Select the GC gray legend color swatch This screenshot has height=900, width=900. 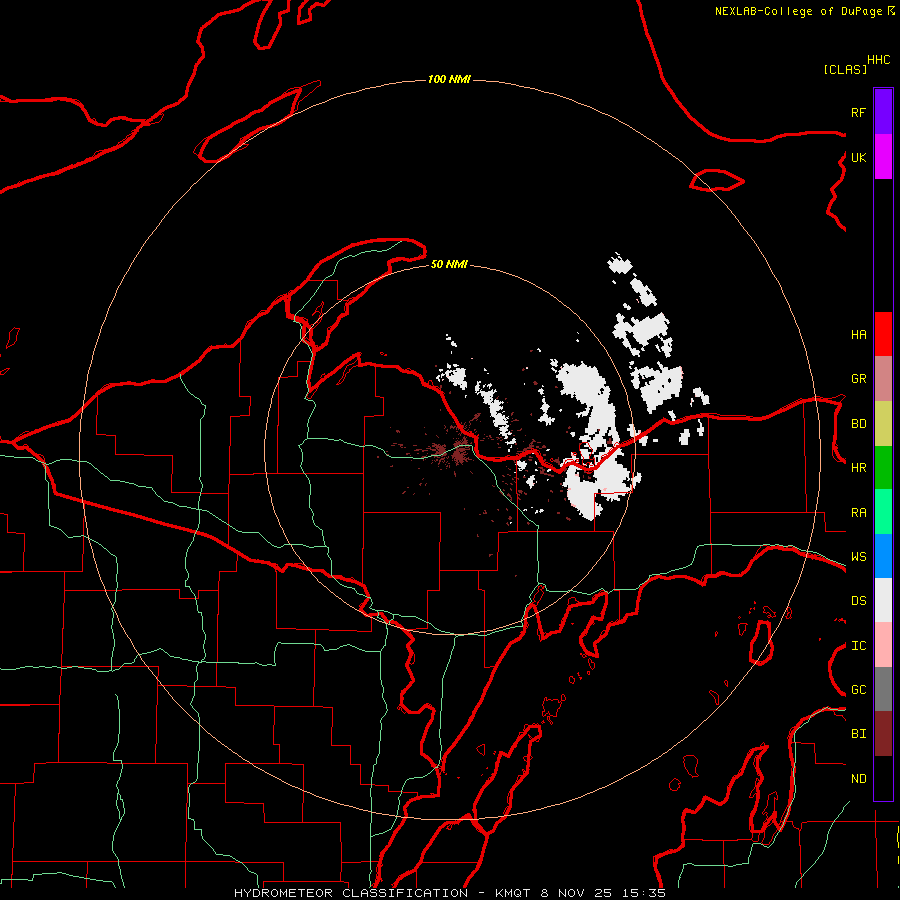883,689
